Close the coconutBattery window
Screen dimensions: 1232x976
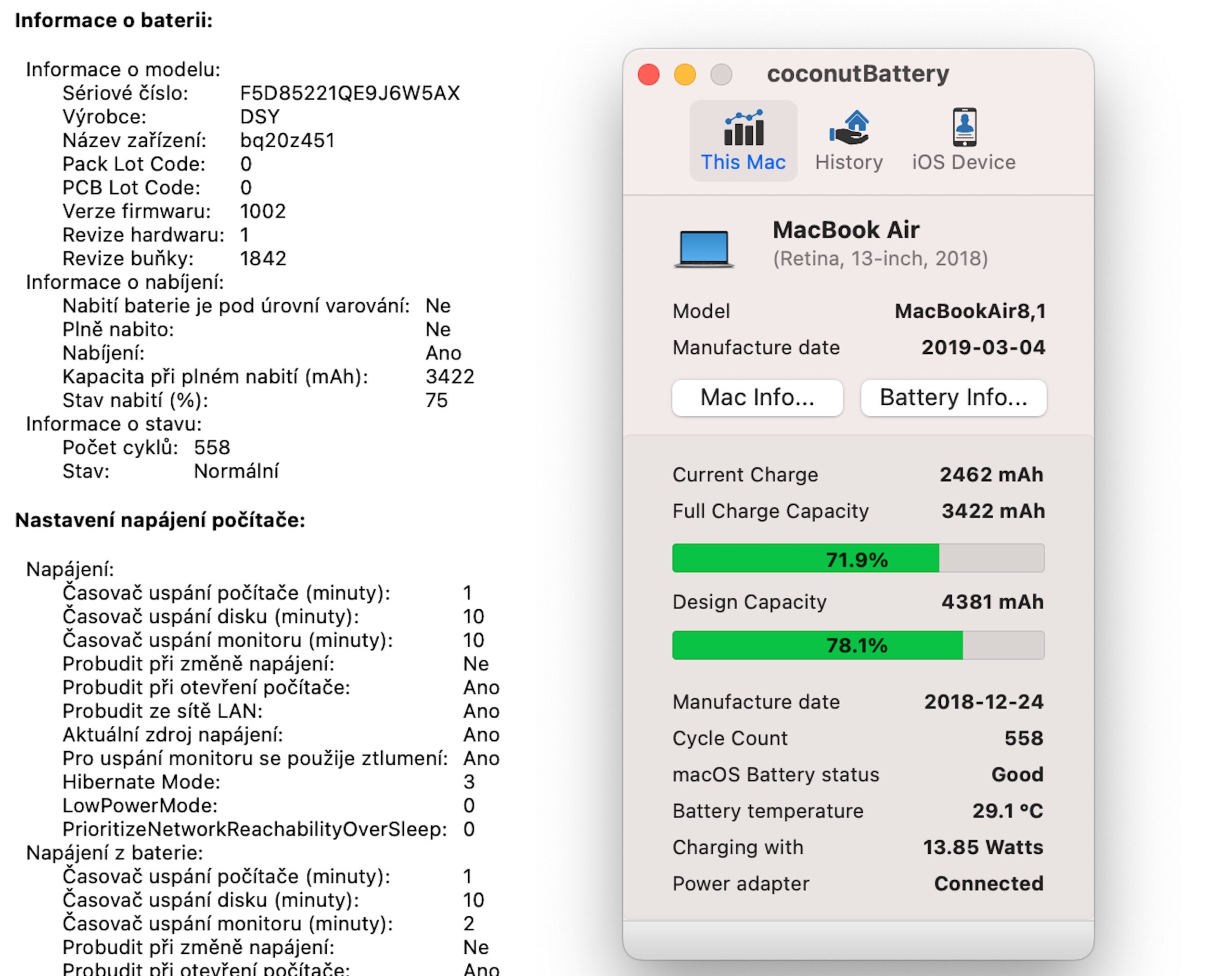(649, 75)
